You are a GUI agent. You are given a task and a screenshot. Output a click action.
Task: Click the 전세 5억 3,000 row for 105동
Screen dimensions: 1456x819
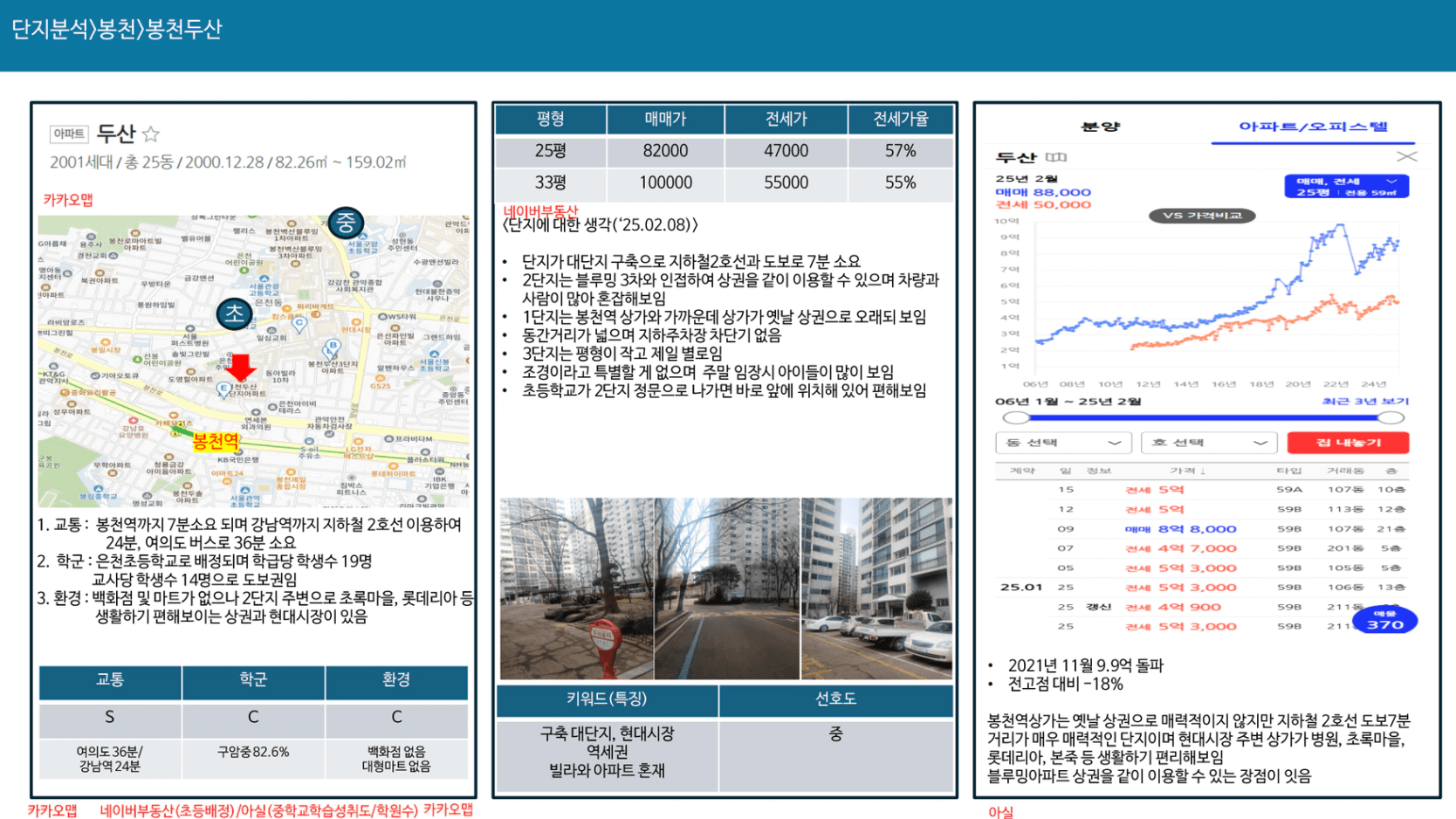click(1202, 568)
